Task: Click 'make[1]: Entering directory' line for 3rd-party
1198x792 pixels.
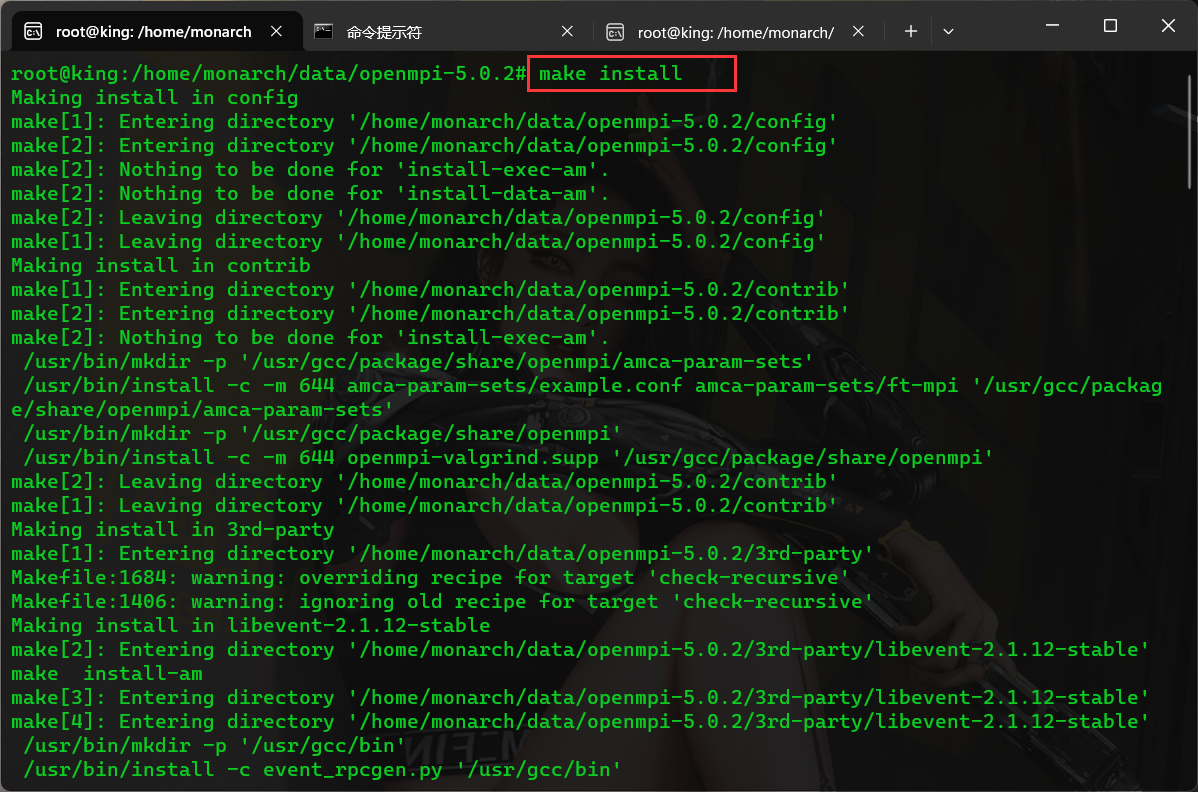Action: [x=442, y=554]
